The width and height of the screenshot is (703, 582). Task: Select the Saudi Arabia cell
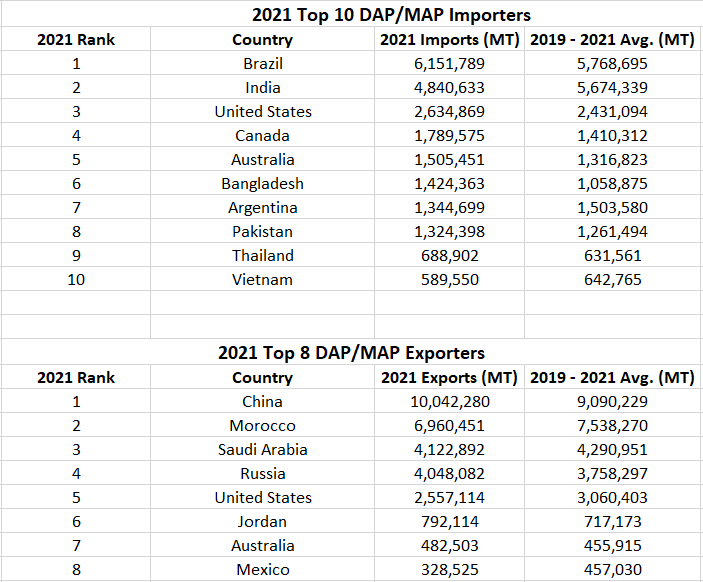coord(263,449)
